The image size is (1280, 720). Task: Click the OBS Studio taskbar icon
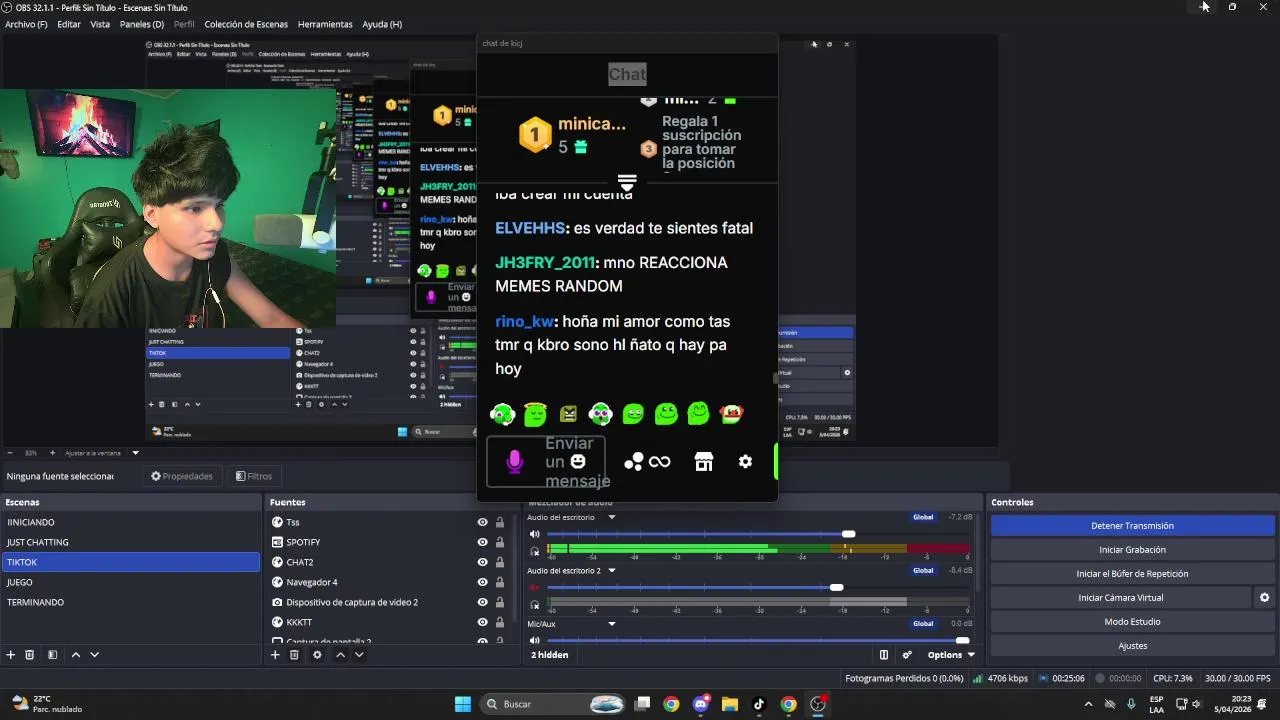[818, 704]
